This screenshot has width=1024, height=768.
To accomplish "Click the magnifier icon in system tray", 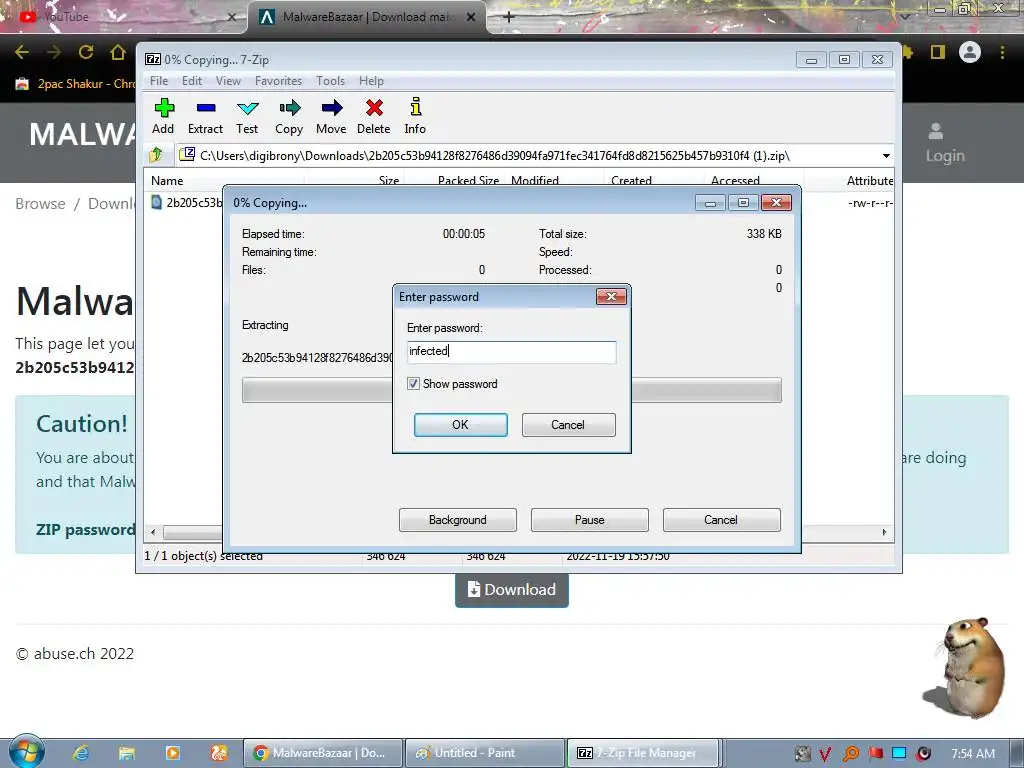I will (851, 754).
